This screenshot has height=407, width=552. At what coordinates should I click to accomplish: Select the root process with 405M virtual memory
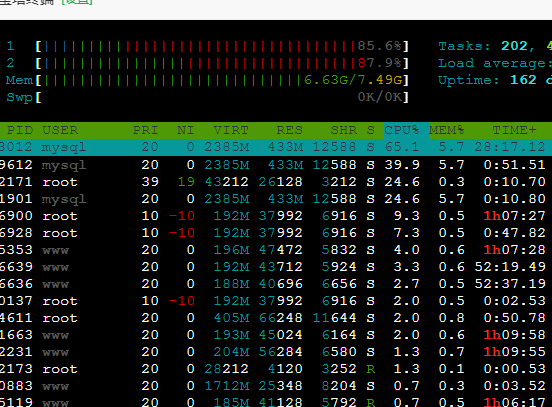point(276,318)
